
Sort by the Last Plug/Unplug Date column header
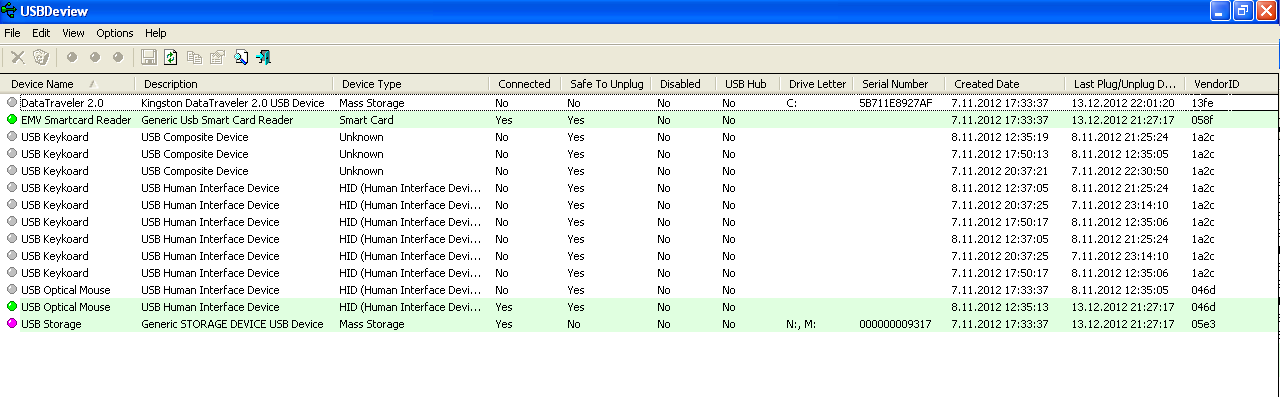click(x=1123, y=84)
